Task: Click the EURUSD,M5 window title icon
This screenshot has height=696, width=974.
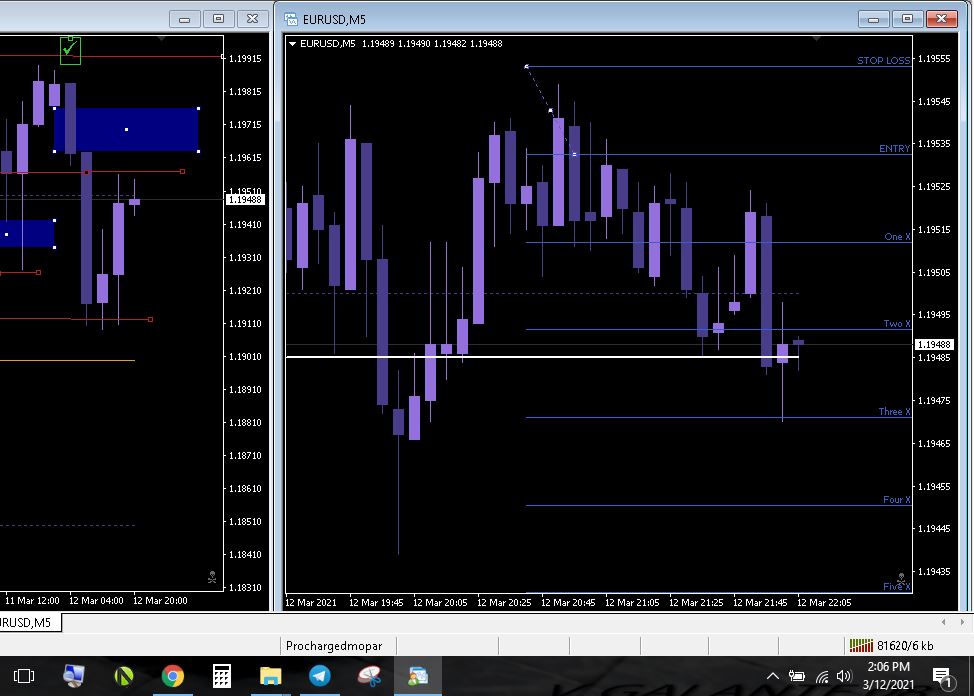Action: [291, 19]
